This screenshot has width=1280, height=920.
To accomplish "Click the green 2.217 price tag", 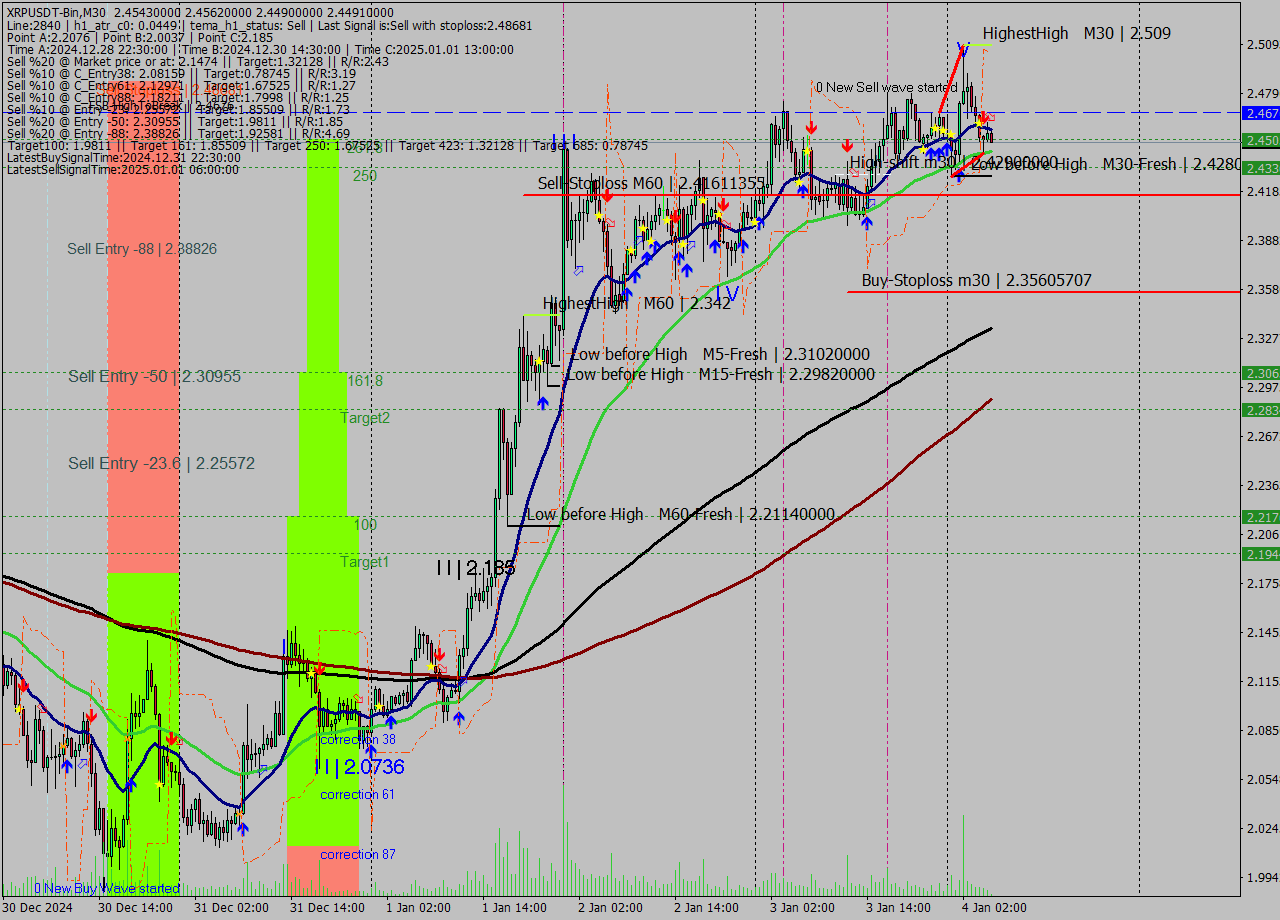I will tap(1260, 517).
